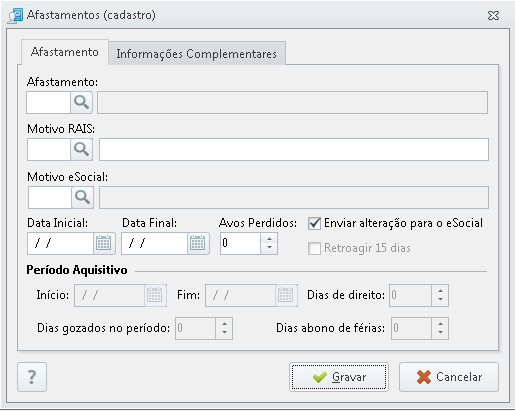515x411 pixels.
Task: Close the Afastamentos (cadastro) window
Action: point(493,15)
